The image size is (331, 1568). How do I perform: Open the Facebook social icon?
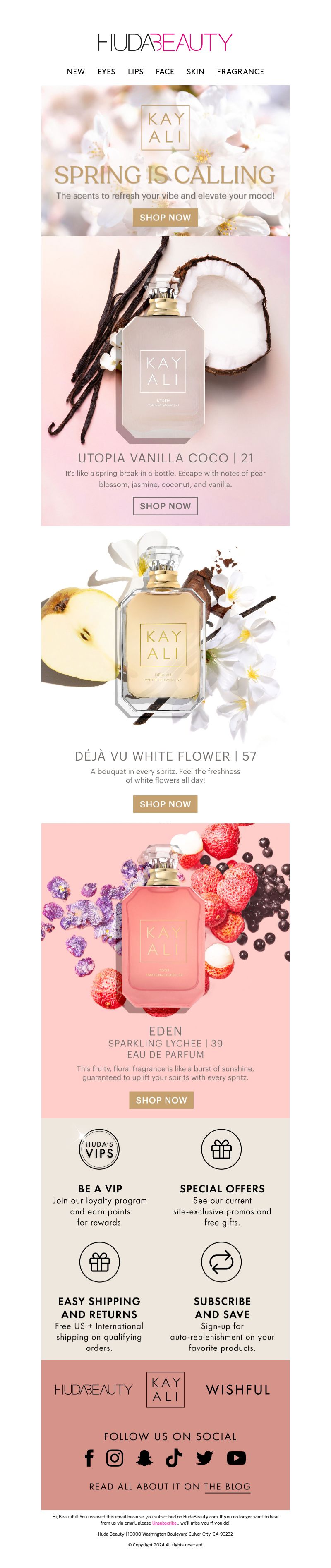click(x=89, y=1457)
